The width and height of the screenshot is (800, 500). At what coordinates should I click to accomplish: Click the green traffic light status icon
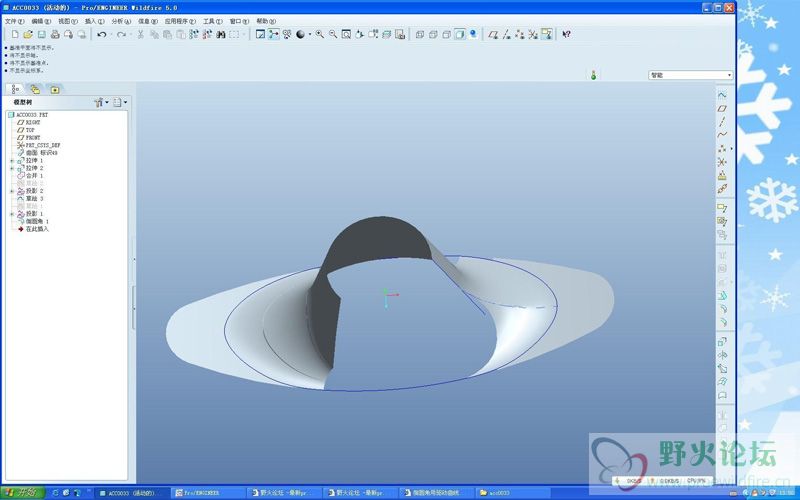click(x=593, y=75)
